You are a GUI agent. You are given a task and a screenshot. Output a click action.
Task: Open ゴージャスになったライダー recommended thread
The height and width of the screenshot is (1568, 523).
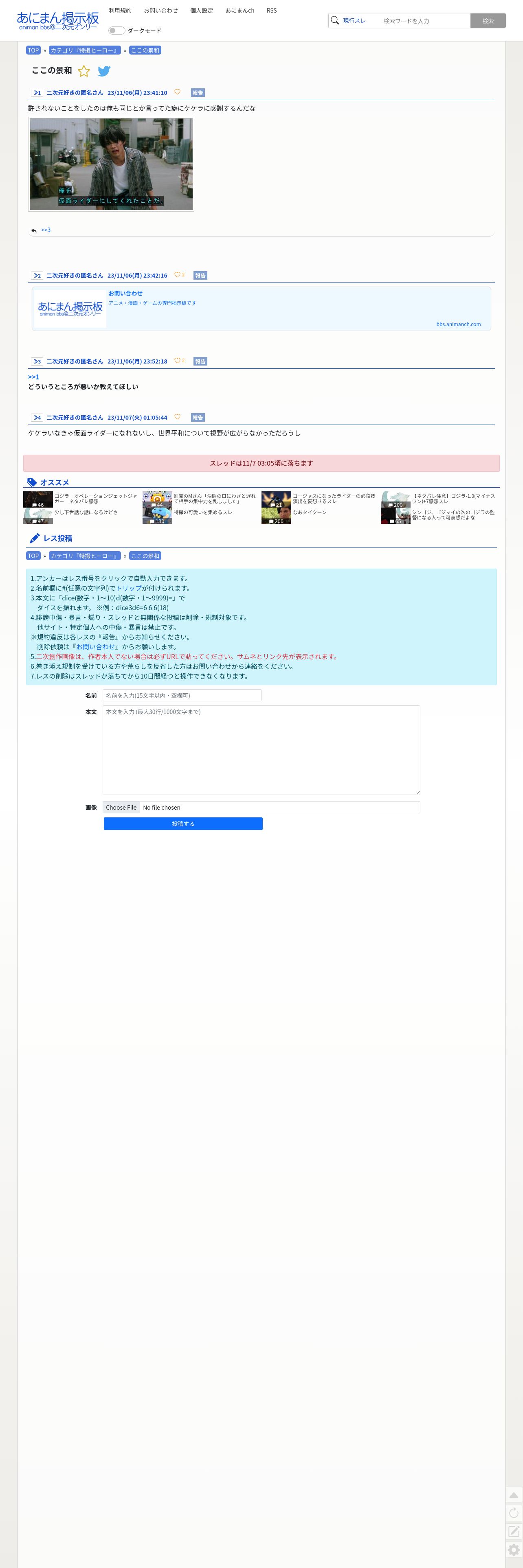[334, 499]
